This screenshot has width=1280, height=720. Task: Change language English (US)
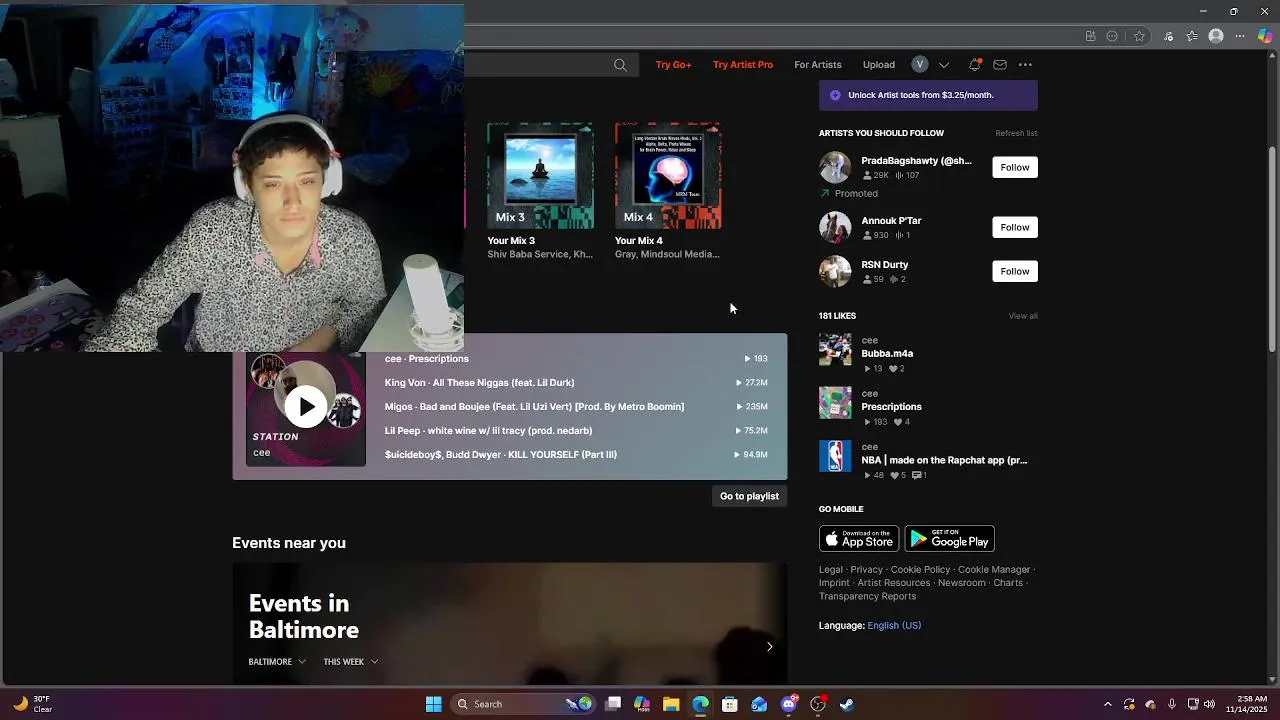(894, 626)
